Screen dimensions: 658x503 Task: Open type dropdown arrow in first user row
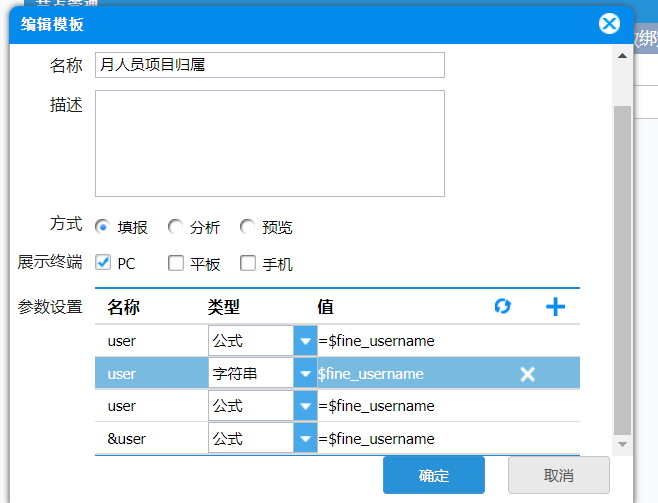[305, 341]
